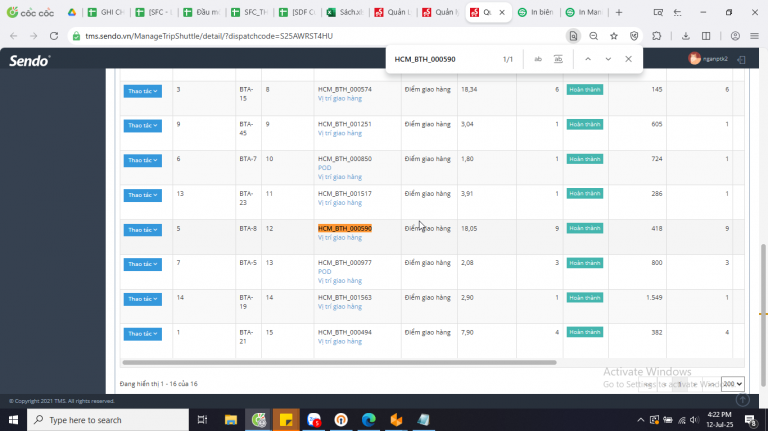
Task: Reload the page with refresh icon
Action: click(54, 36)
